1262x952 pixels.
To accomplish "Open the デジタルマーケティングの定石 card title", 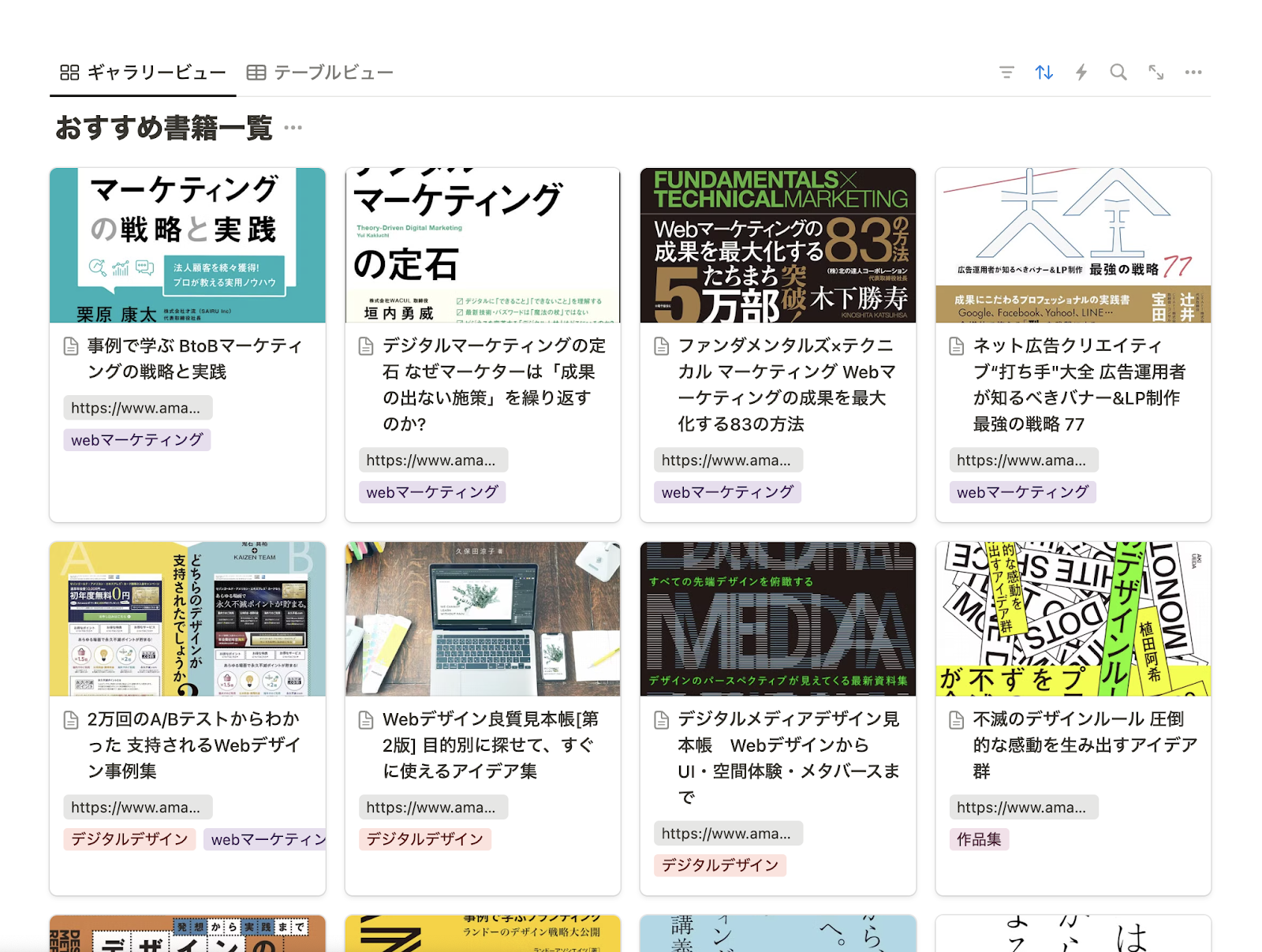I will click(x=495, y=385).
